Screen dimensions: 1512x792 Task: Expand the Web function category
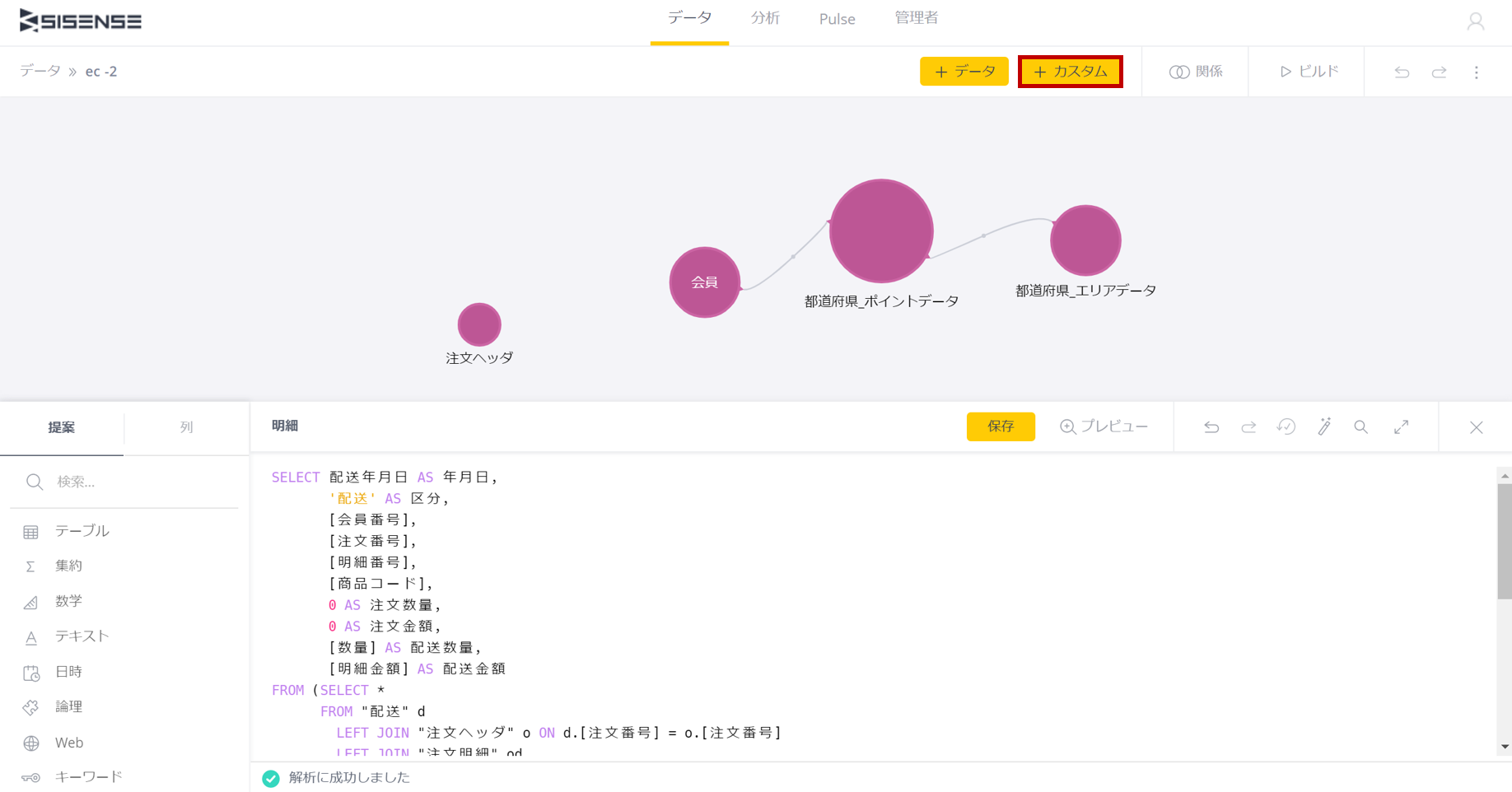click(x=68, y=743)
